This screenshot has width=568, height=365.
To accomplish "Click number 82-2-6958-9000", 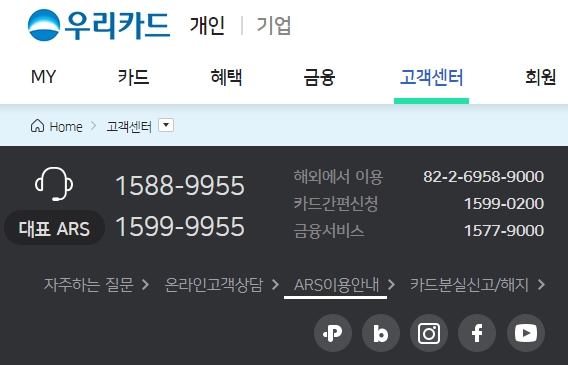I will click(484, 177).
